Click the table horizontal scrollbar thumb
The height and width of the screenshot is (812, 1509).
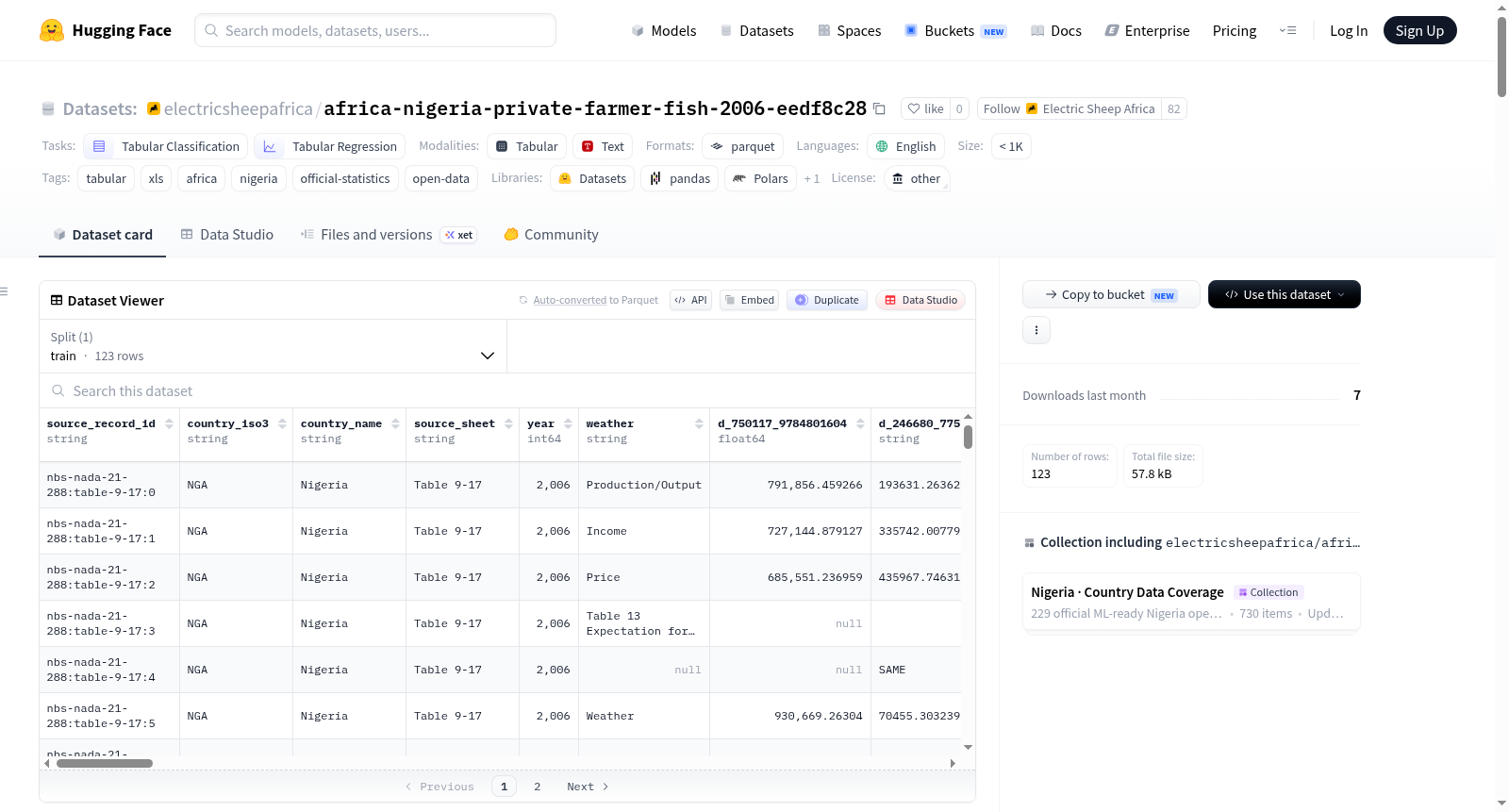(x=105, y=763)
